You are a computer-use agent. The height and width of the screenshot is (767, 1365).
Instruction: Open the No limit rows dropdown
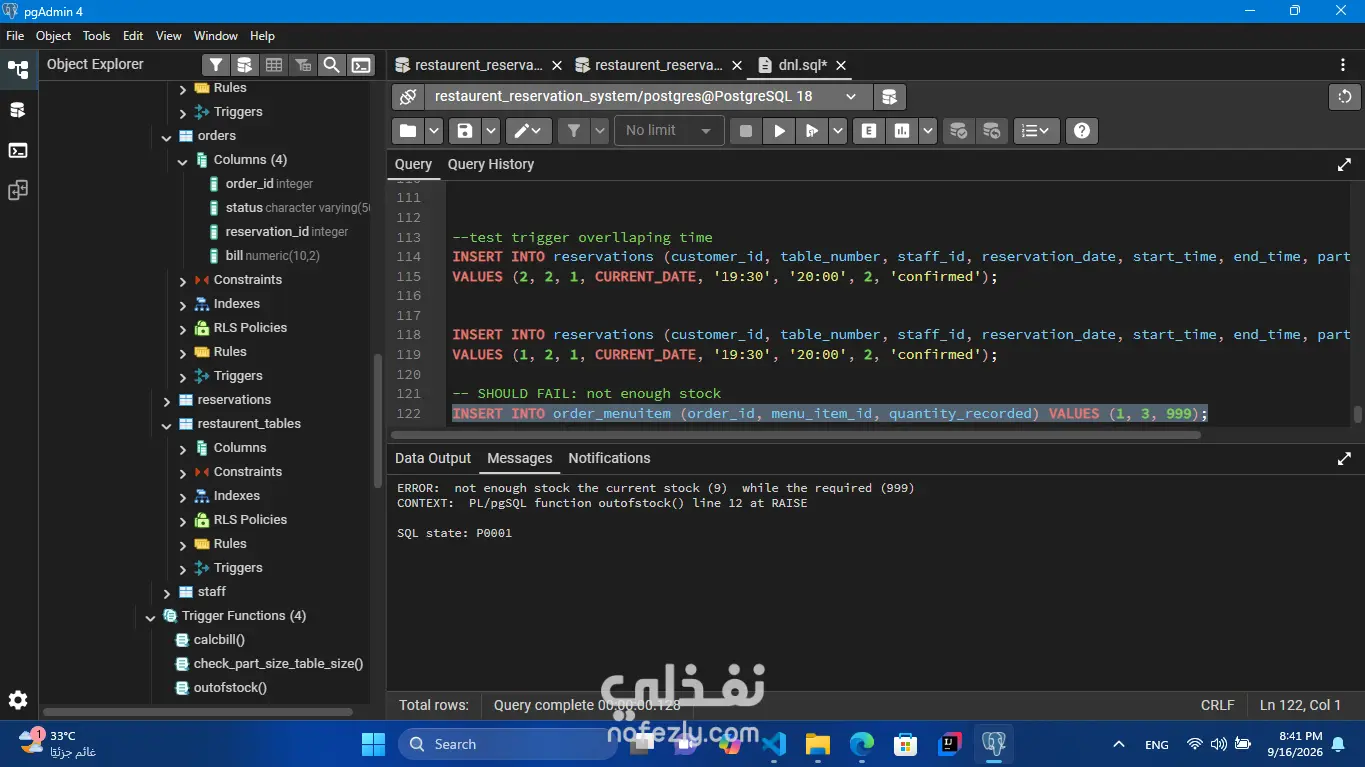point(668,130)
